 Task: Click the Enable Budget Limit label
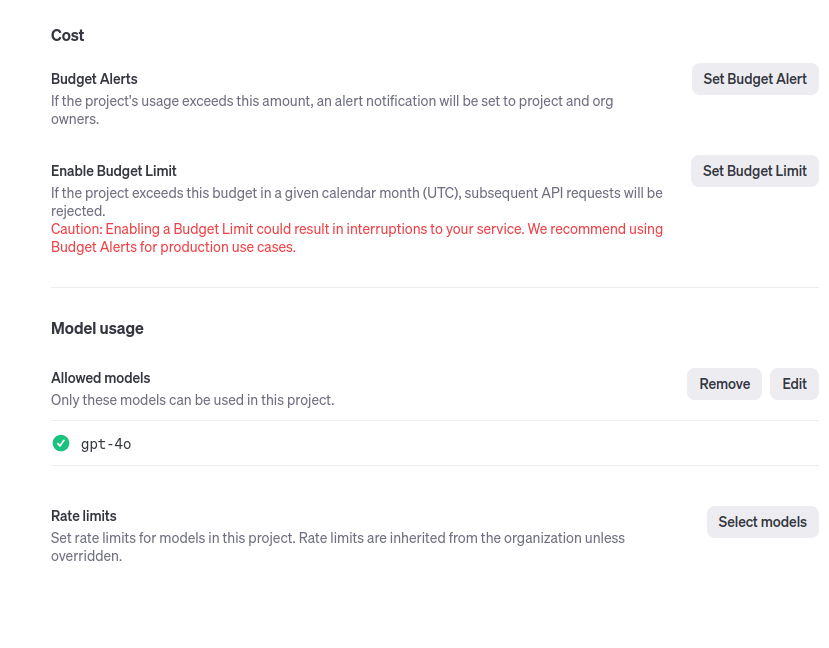coord(114,171)
